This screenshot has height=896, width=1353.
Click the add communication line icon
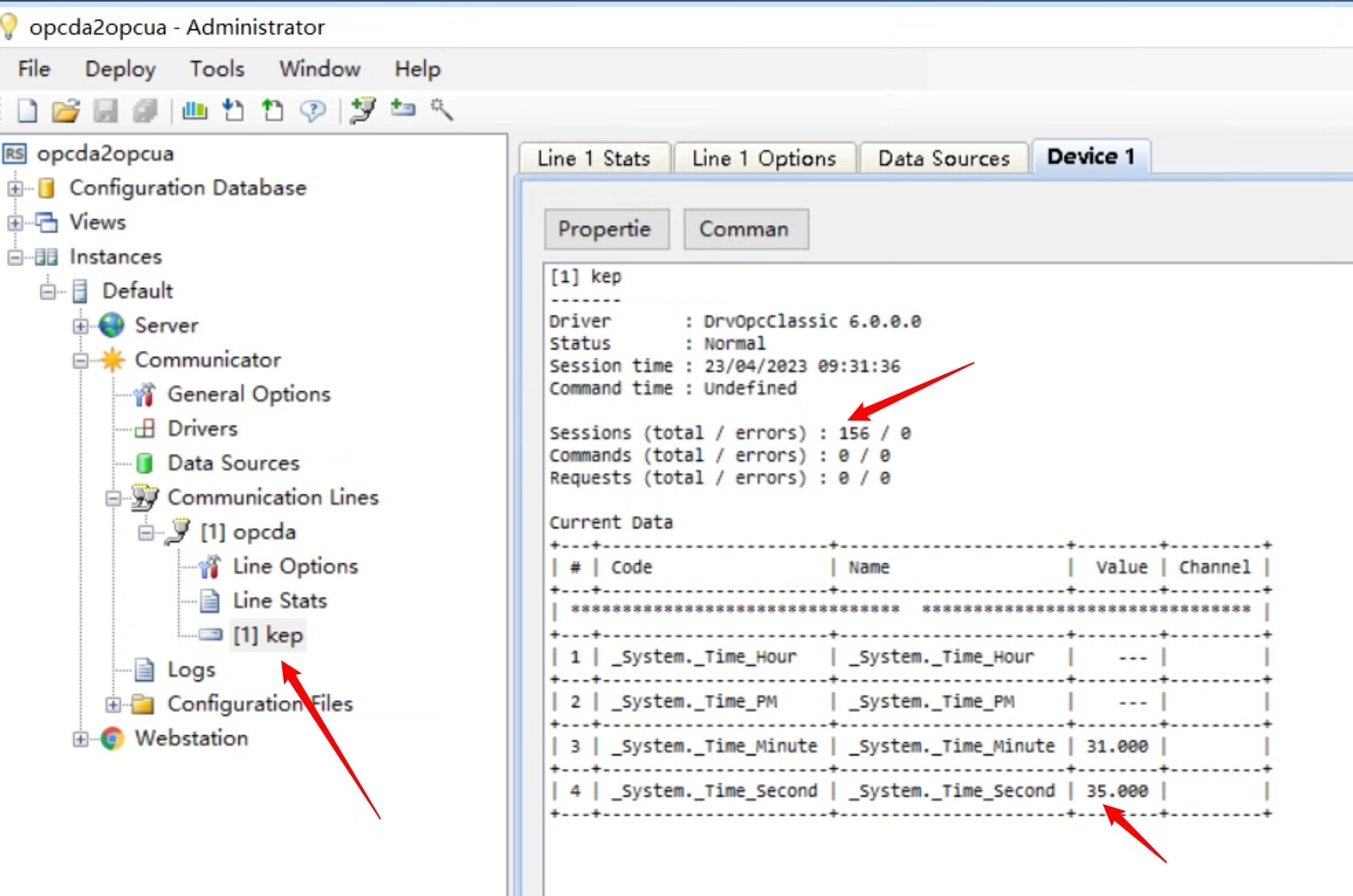(363, 110)
